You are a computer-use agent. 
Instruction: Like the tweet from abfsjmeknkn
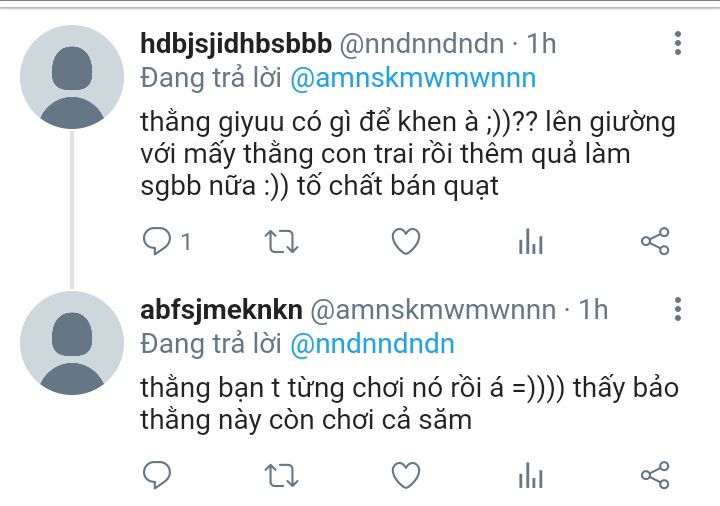pos(406,475)
